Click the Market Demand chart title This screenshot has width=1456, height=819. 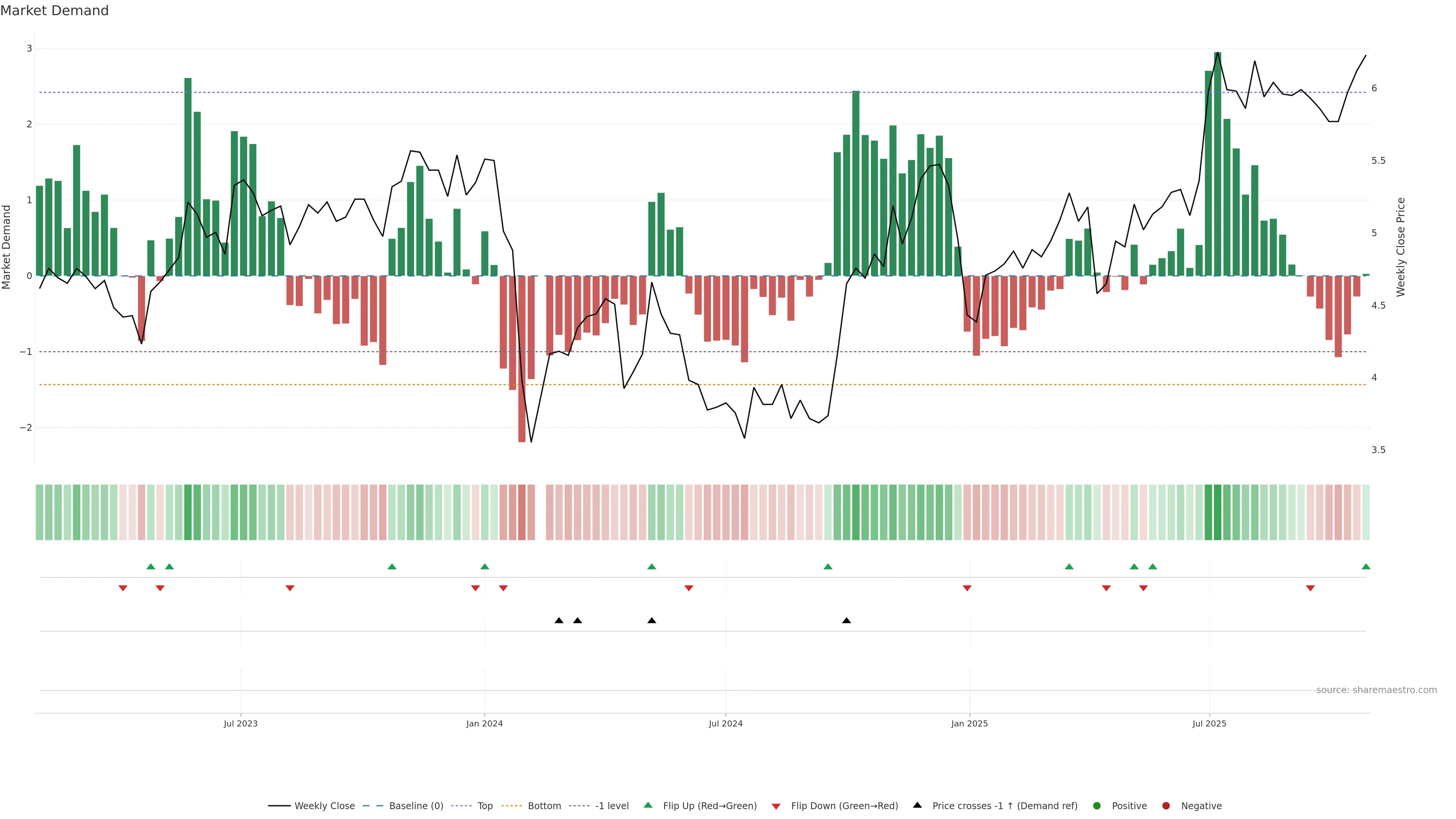tap(54, 11)
